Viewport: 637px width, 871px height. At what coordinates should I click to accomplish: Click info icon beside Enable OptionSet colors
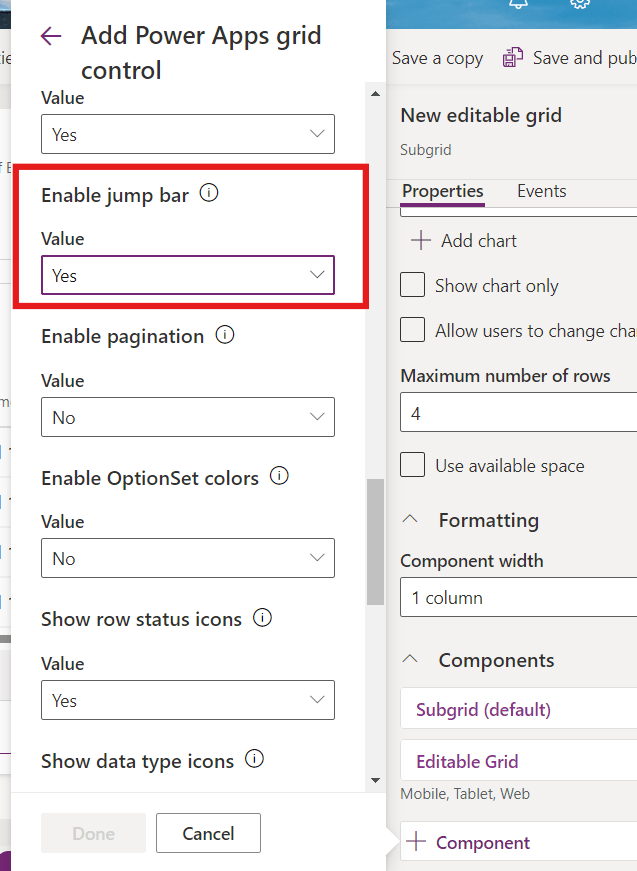[280, 476]
